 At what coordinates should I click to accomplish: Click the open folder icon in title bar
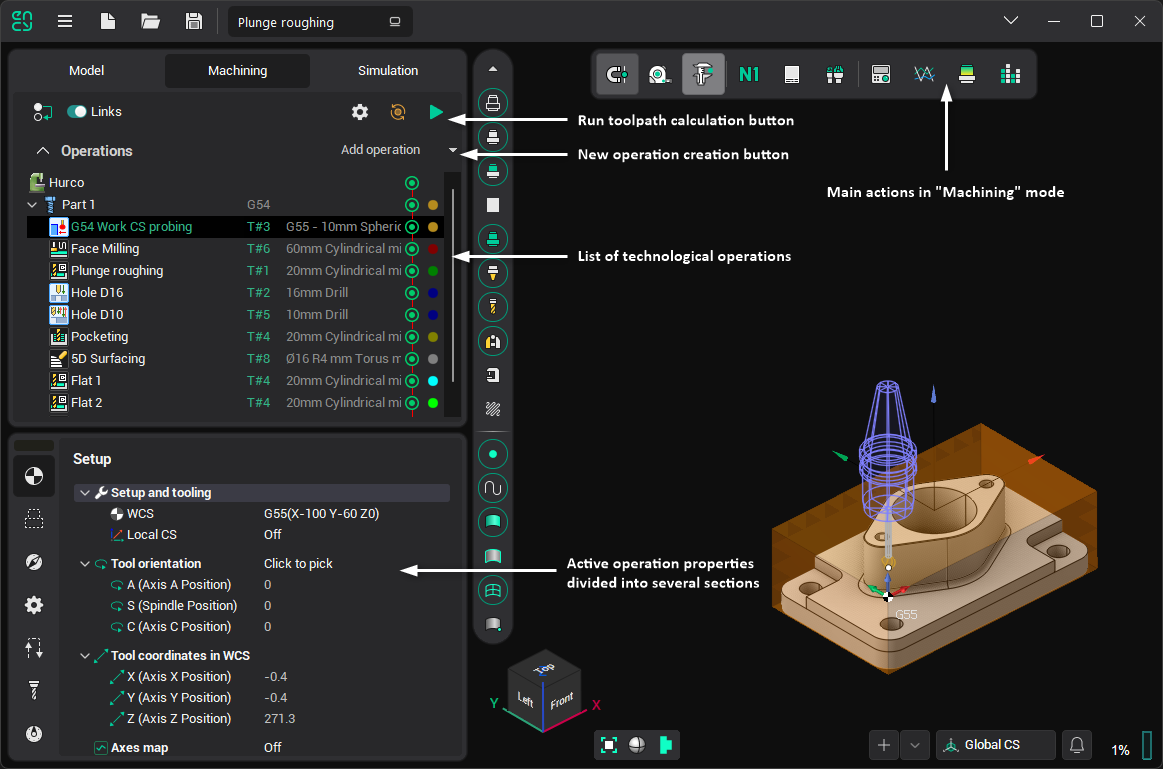click(x=151, y=21)
